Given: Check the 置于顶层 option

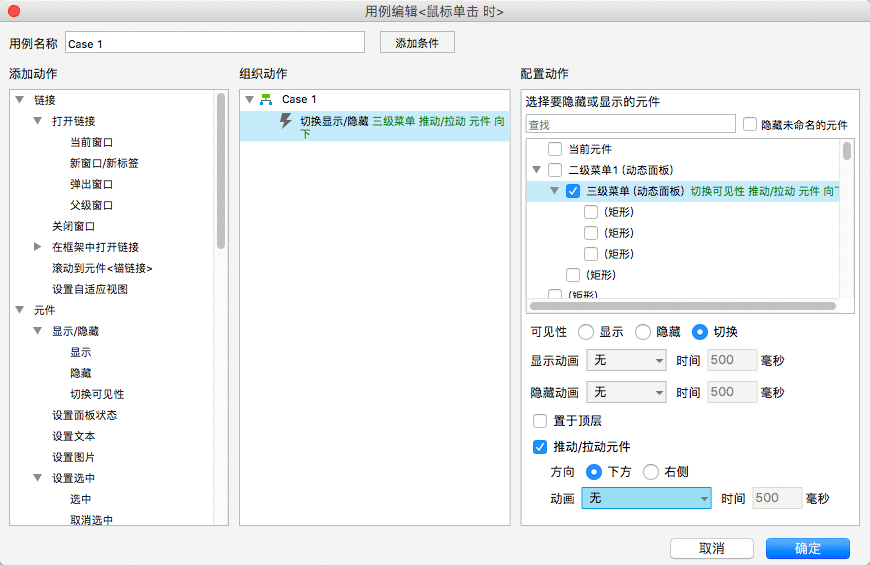Looking at the screenshot, I should click(540, 421).
